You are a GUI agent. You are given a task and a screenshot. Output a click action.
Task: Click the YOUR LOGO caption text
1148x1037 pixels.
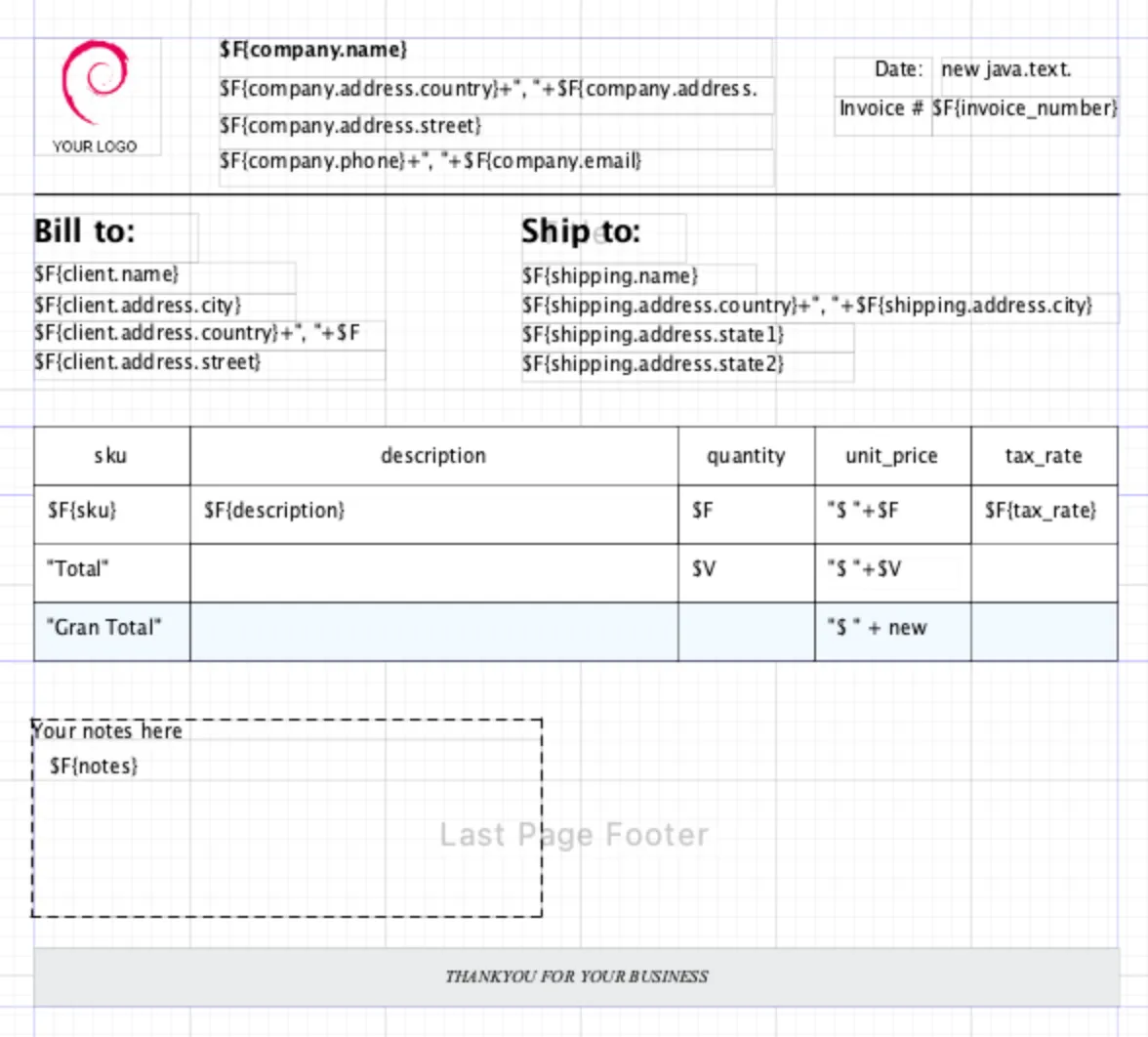95,146
